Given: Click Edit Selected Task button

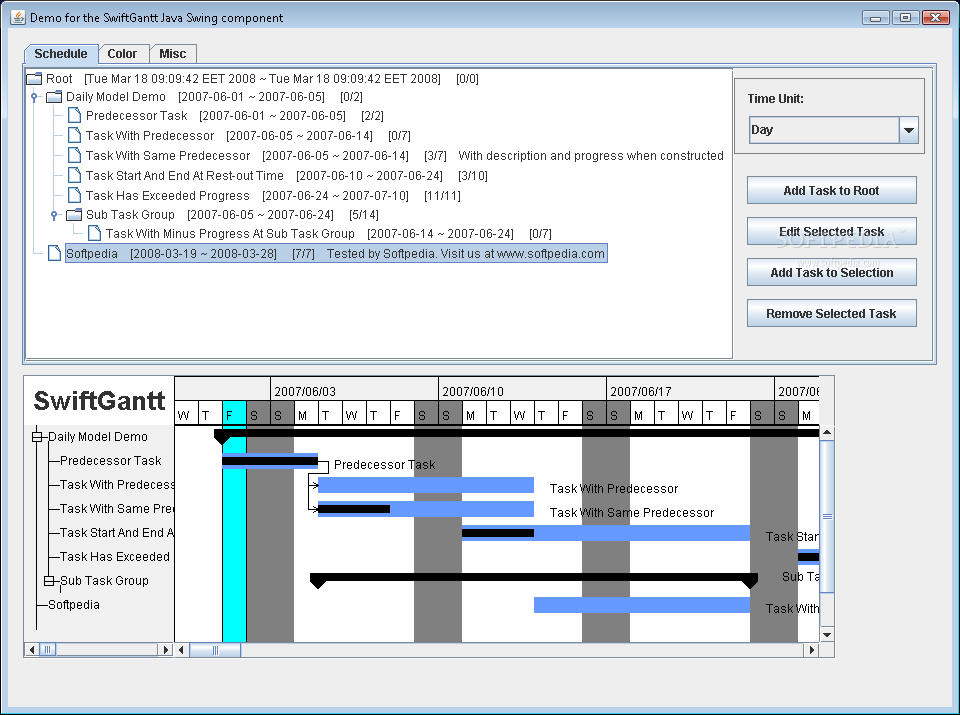Looking at the screenshot, I should [831, 231].
